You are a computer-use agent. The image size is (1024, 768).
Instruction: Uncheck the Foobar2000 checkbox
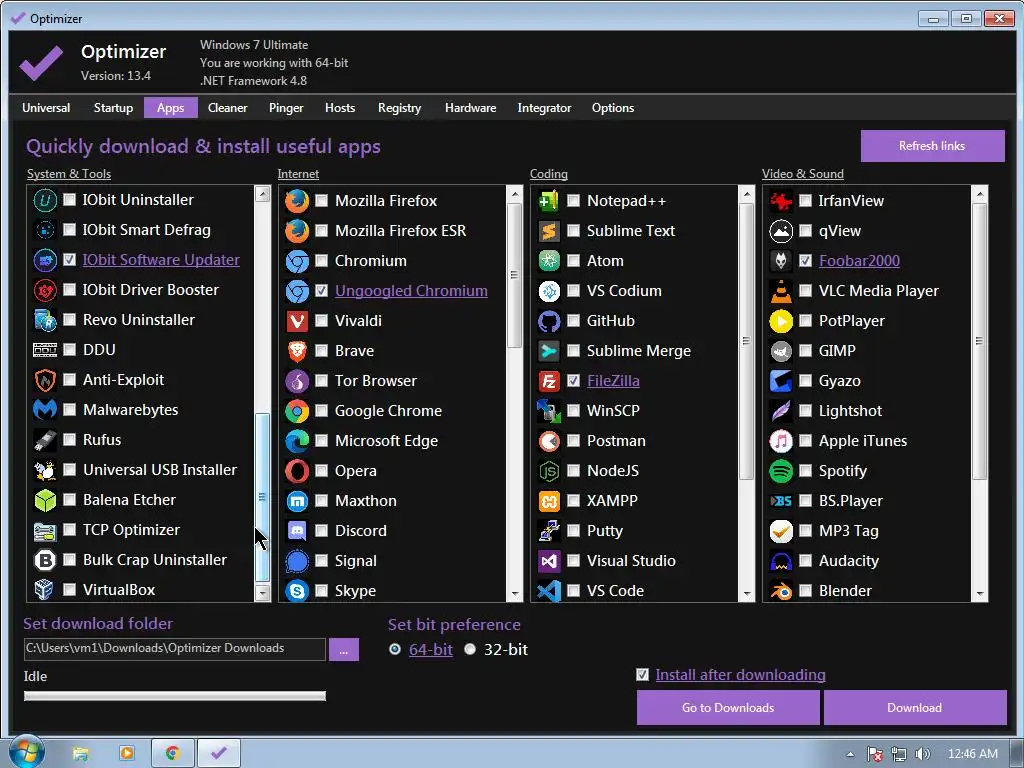[805, 261]
